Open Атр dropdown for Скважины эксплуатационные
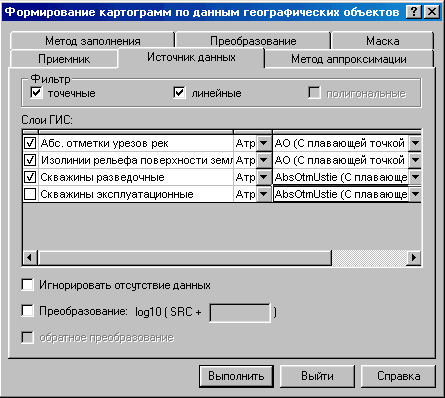The image size is (445, 398). [x=264, y=194]
